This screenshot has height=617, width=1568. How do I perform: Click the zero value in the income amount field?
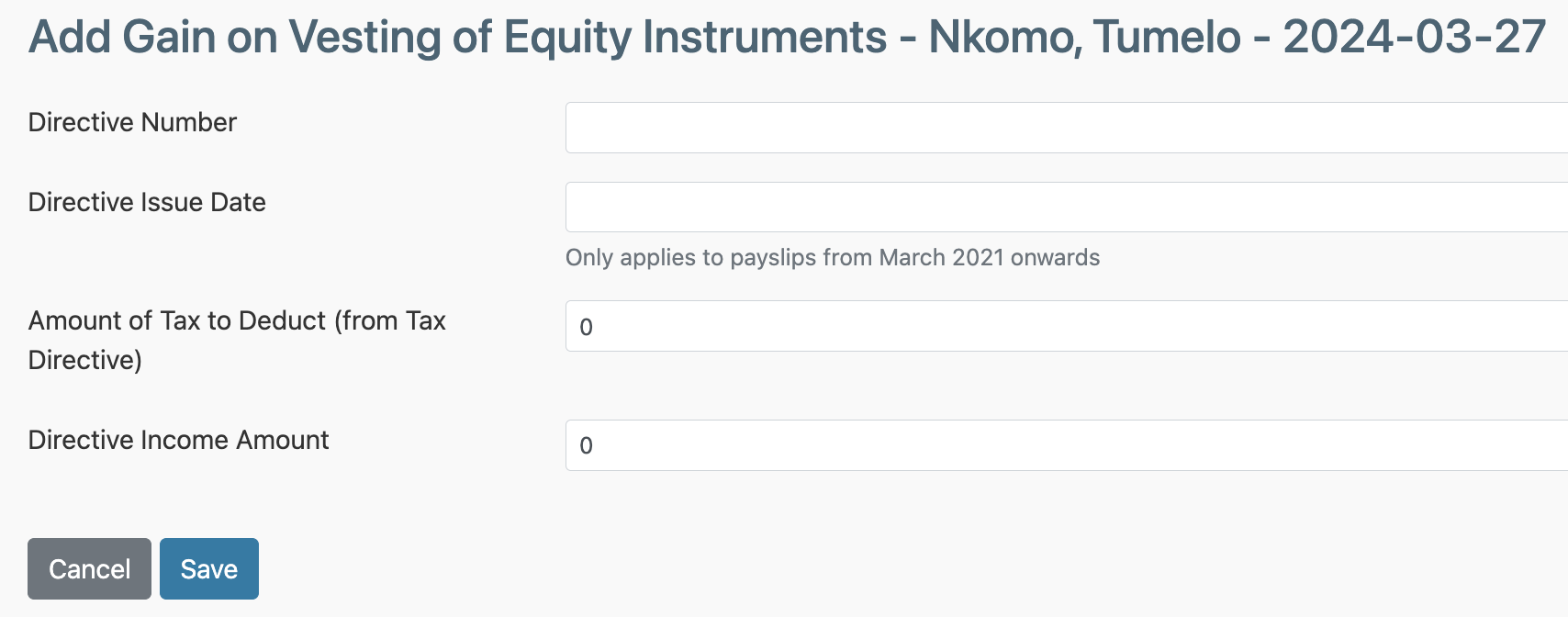tap(587, 446)
